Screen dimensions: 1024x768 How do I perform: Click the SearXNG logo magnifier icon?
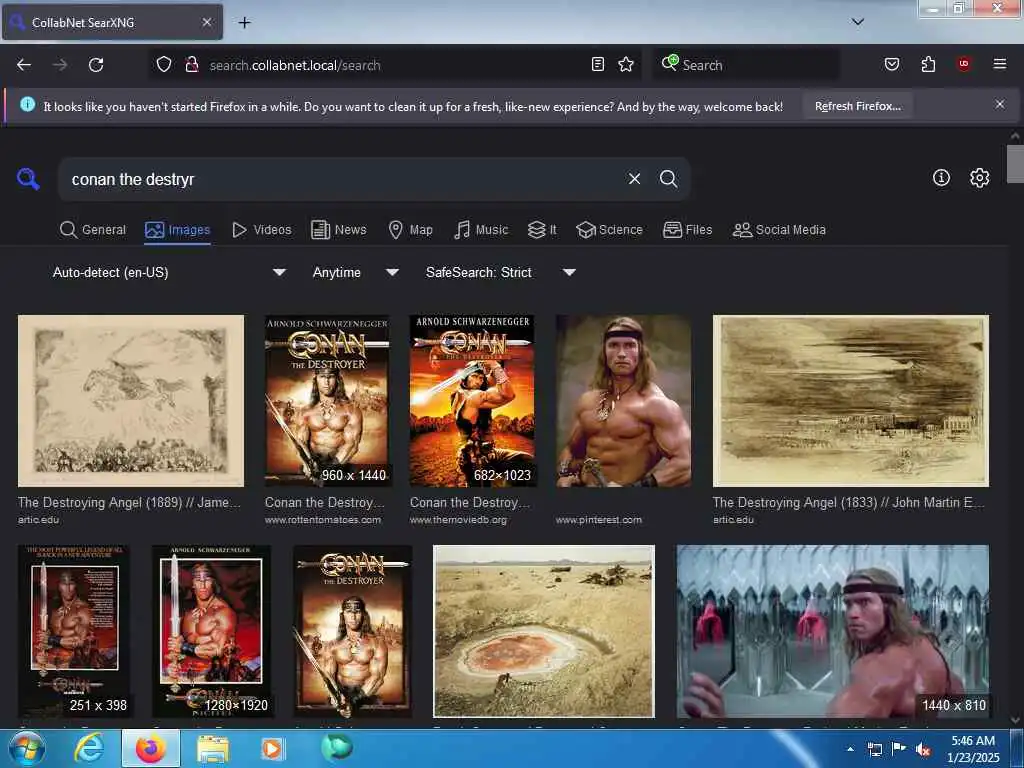pos(28,178)
